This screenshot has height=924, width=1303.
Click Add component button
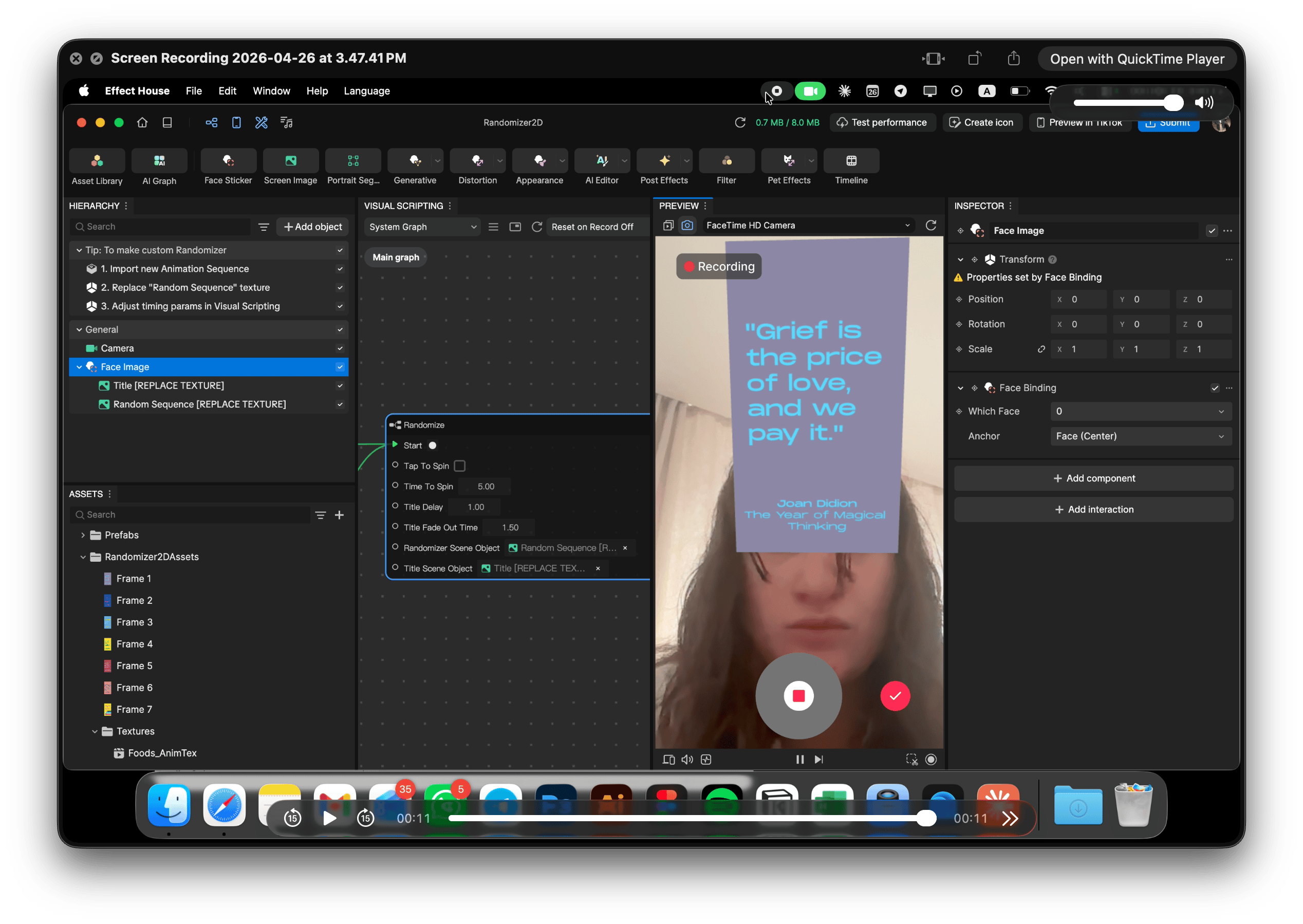click(x=1094, y=478)
